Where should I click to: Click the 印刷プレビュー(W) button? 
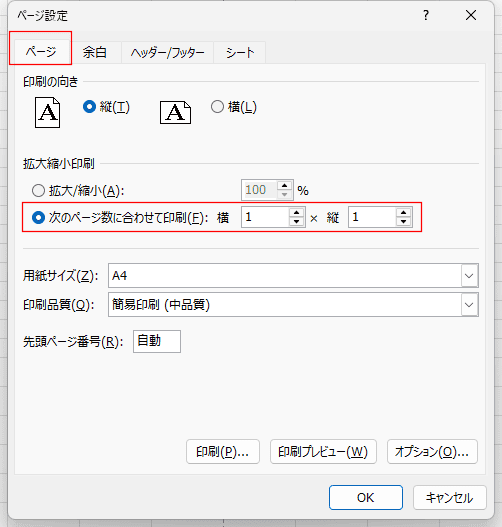[323, 451]
